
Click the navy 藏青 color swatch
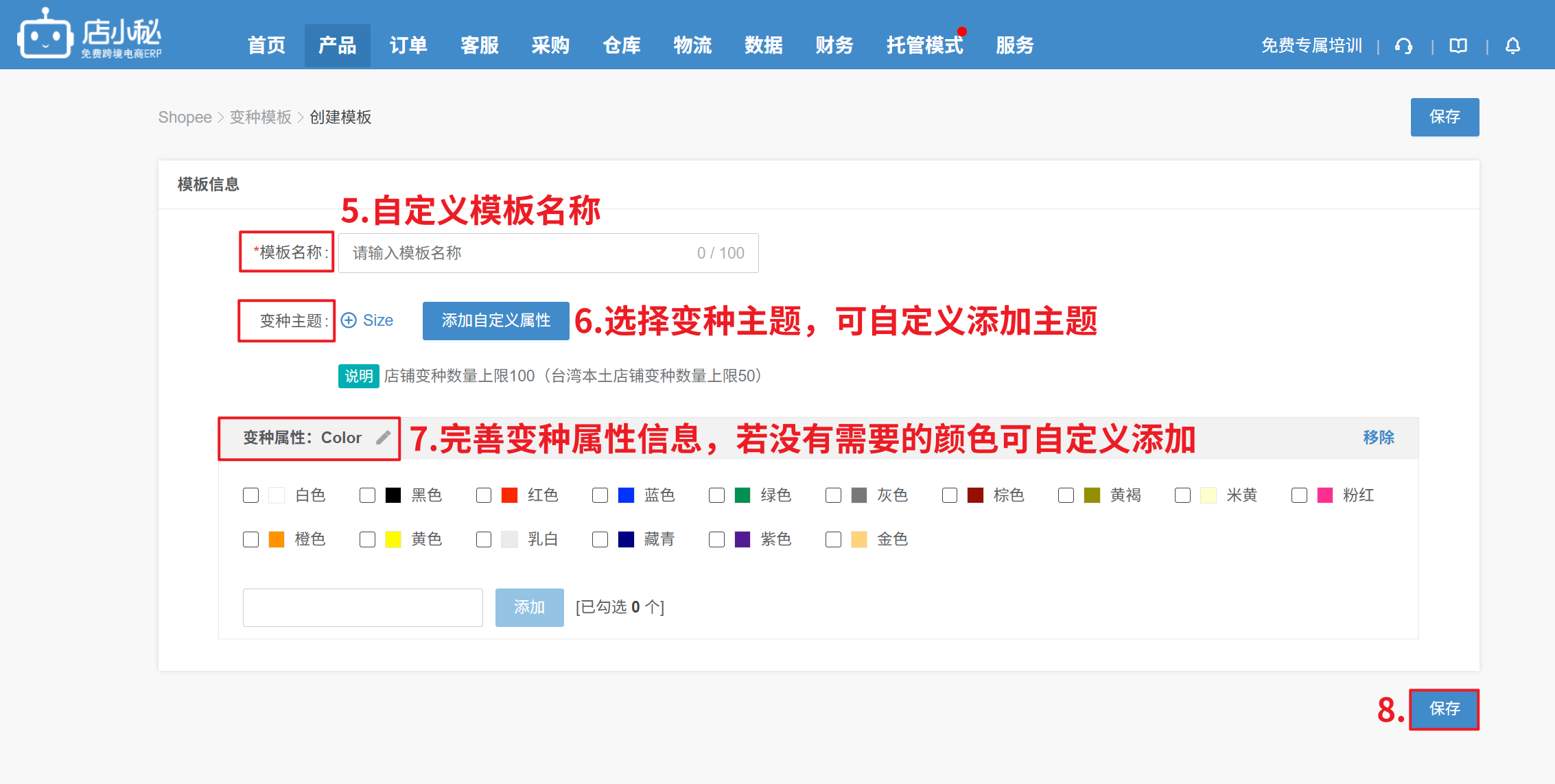point(626,539)
